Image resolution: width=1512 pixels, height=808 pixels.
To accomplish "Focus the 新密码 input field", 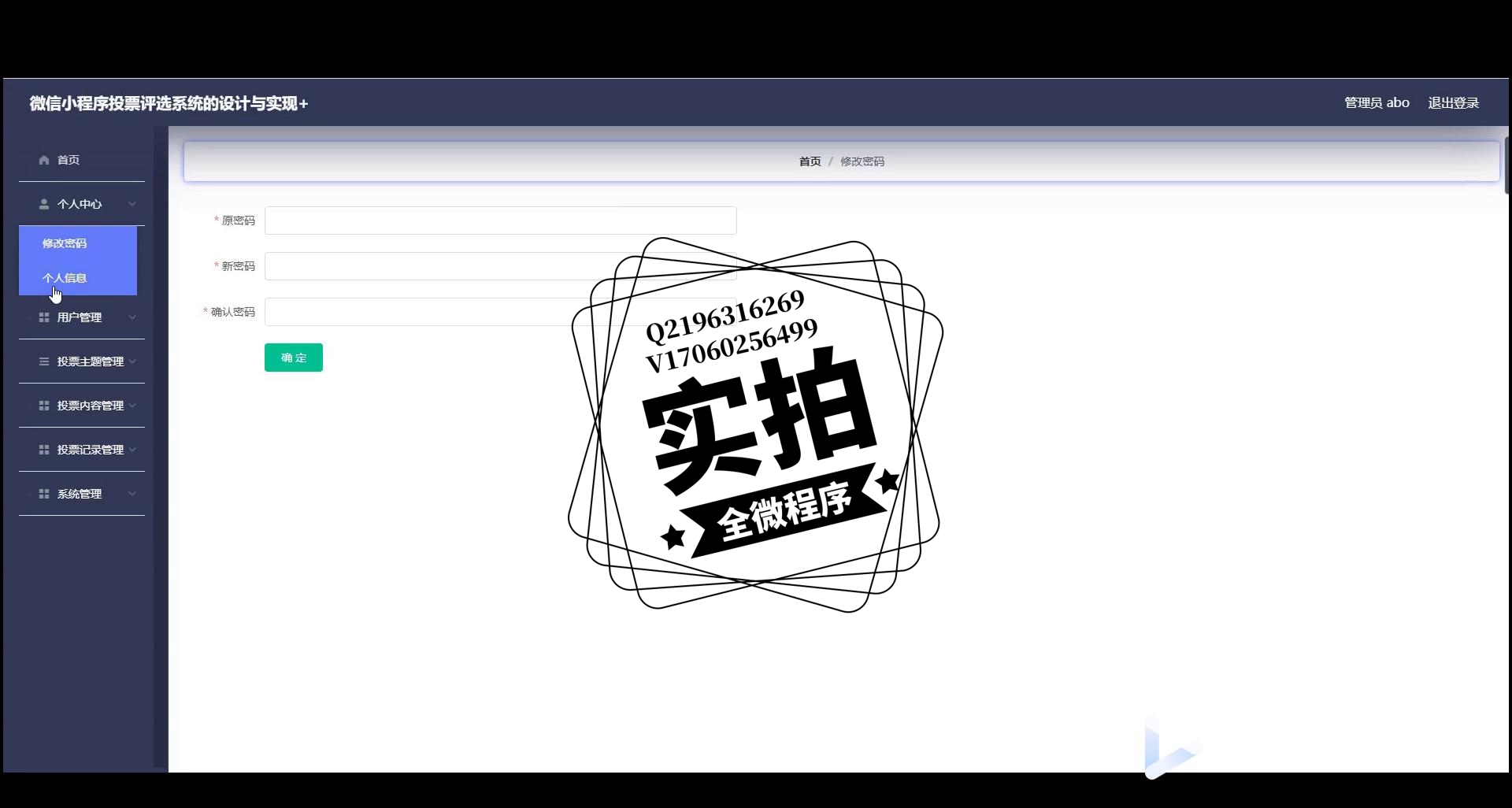I will pos(501,266).
